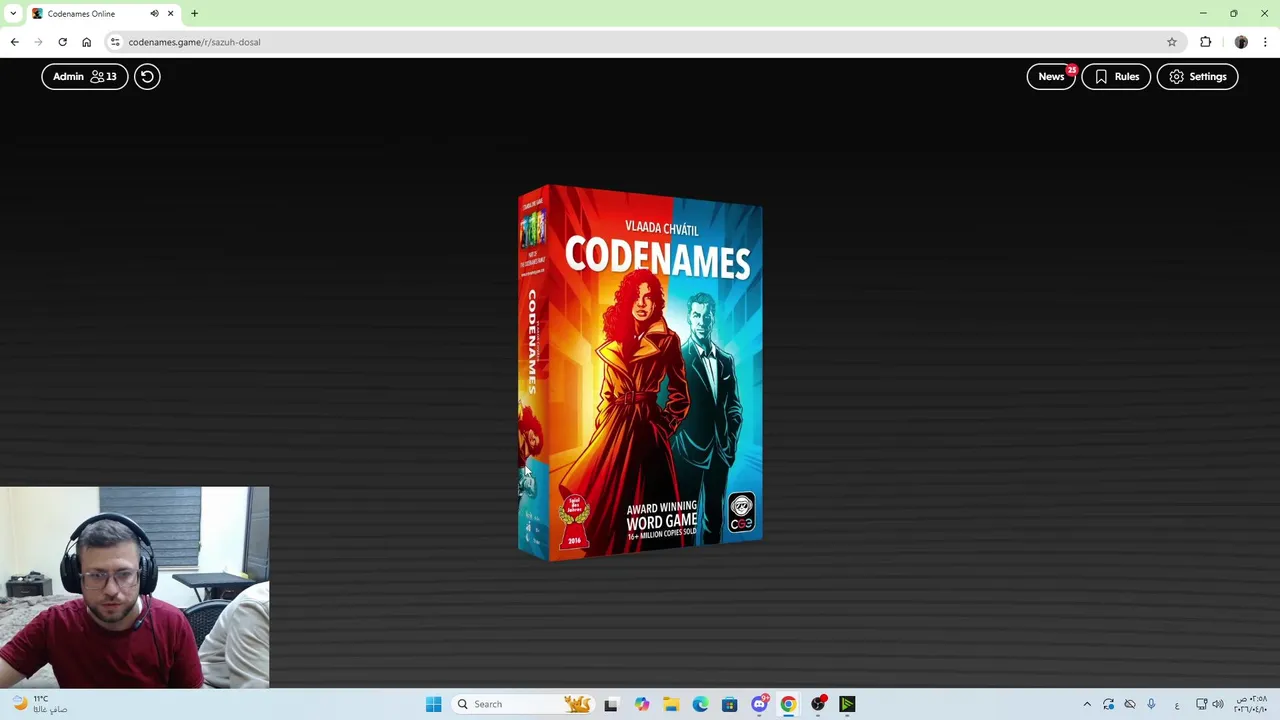The height and width of the screenshot is (720, 1280).
Task: Click the reset game circular arrow icon
Action: click(x=147, y=76)
